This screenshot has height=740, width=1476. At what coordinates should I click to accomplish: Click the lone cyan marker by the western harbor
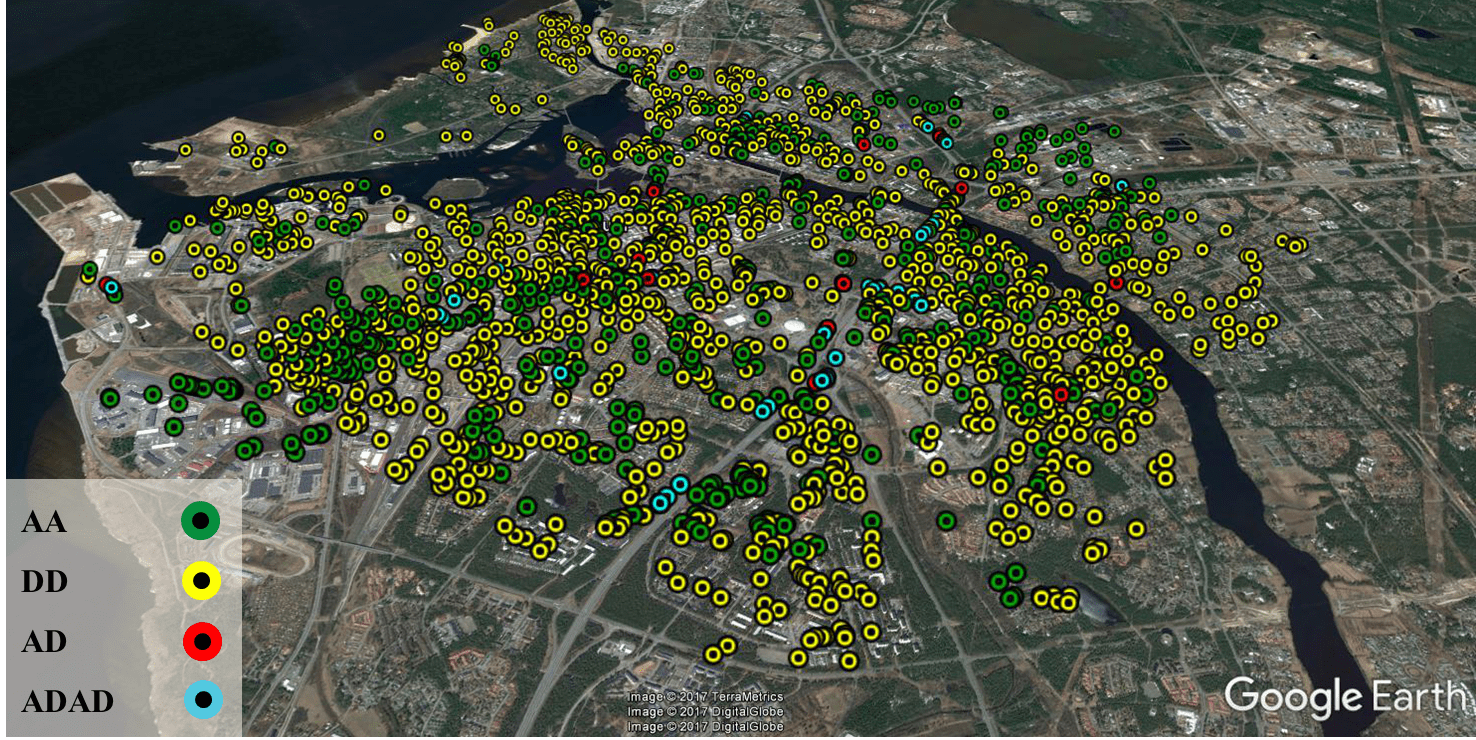(x=112, y=288)
